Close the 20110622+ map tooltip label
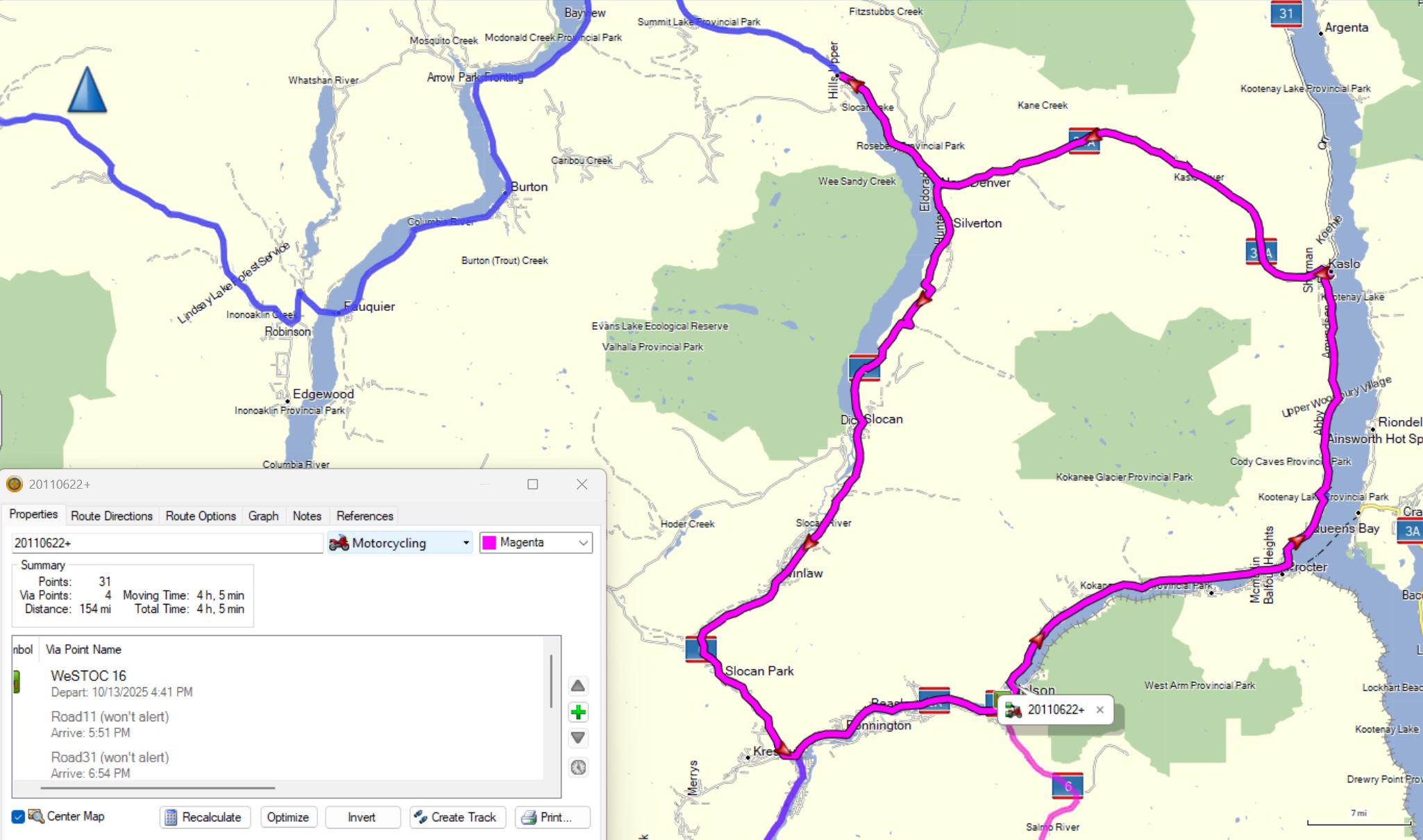The height and width of the screenshot is (840, 1423). [1100, 709]
